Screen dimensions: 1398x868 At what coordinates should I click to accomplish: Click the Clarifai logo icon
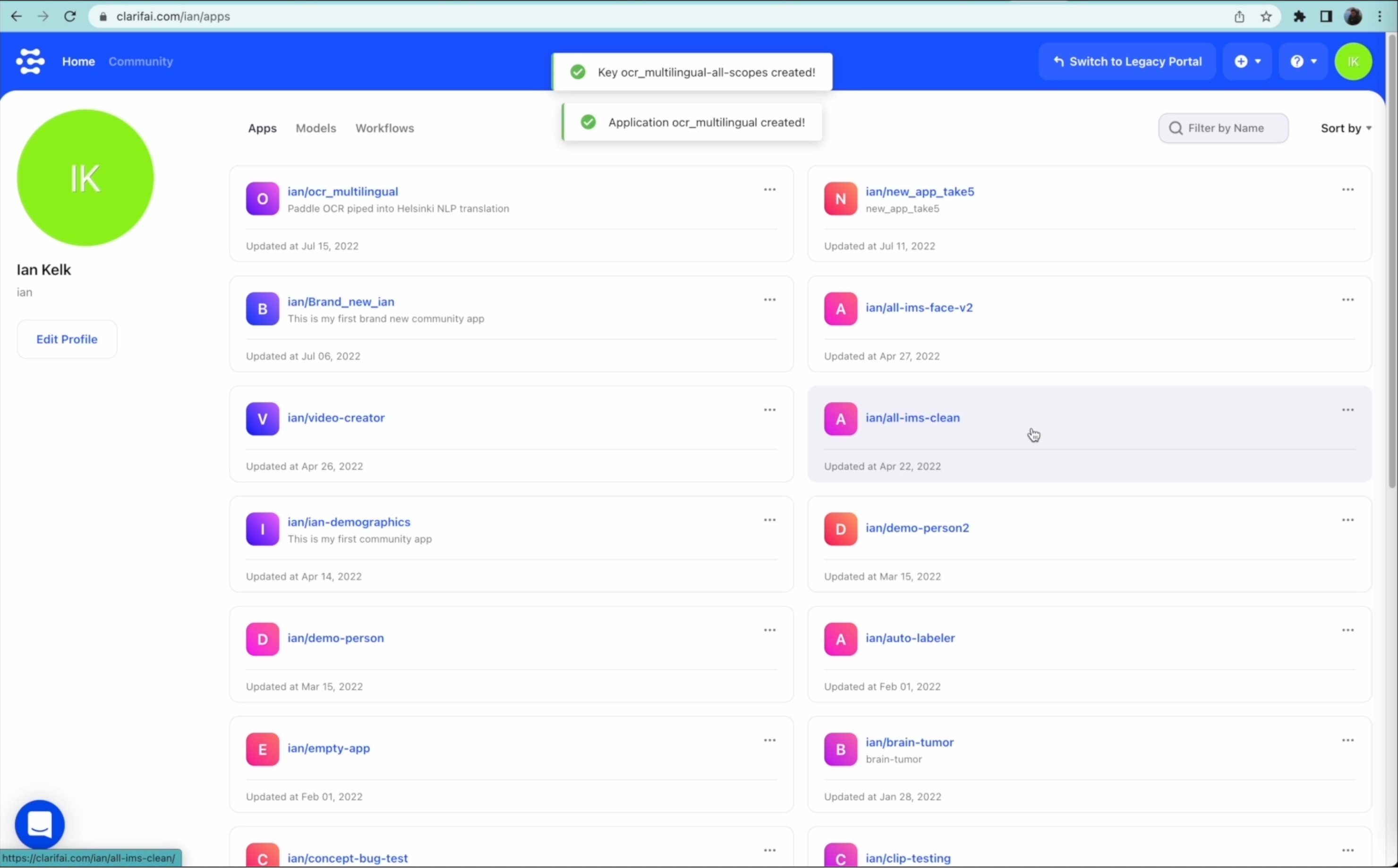click(30, 61)
